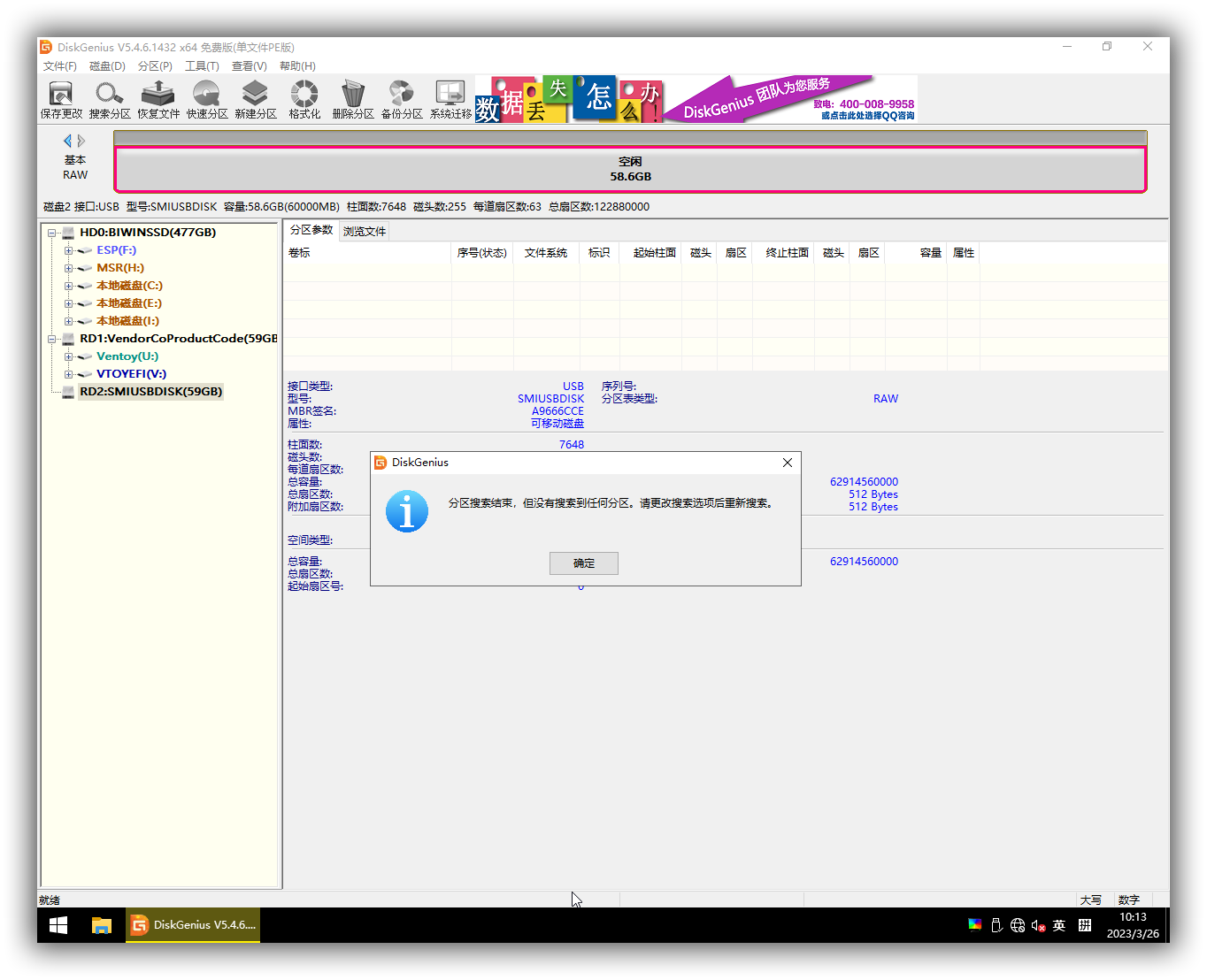
Task: Click the 序号(状态) column header
Action: coord(481,253)
